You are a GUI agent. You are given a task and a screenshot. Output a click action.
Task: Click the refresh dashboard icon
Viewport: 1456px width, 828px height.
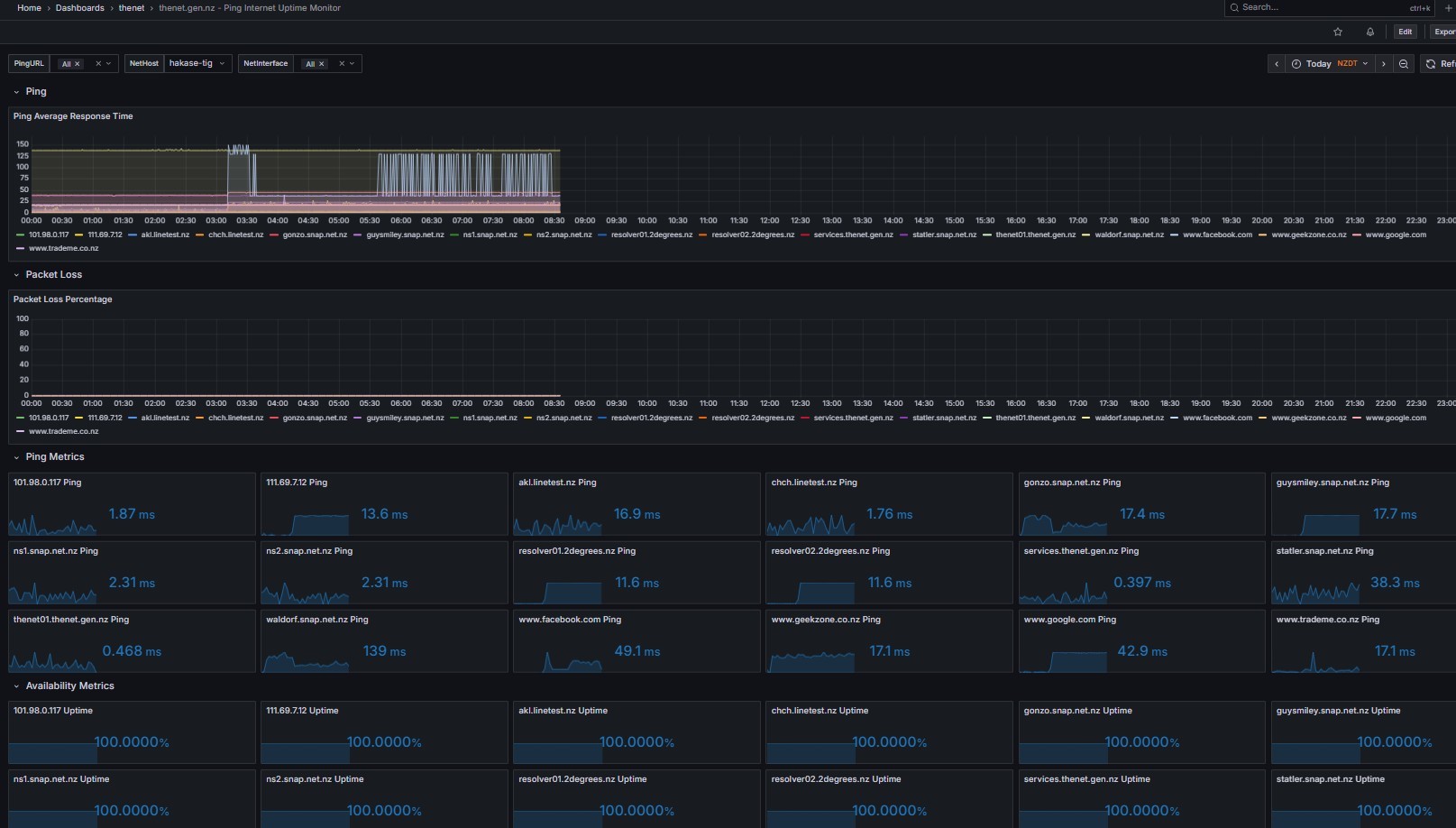click(1431, 64)
